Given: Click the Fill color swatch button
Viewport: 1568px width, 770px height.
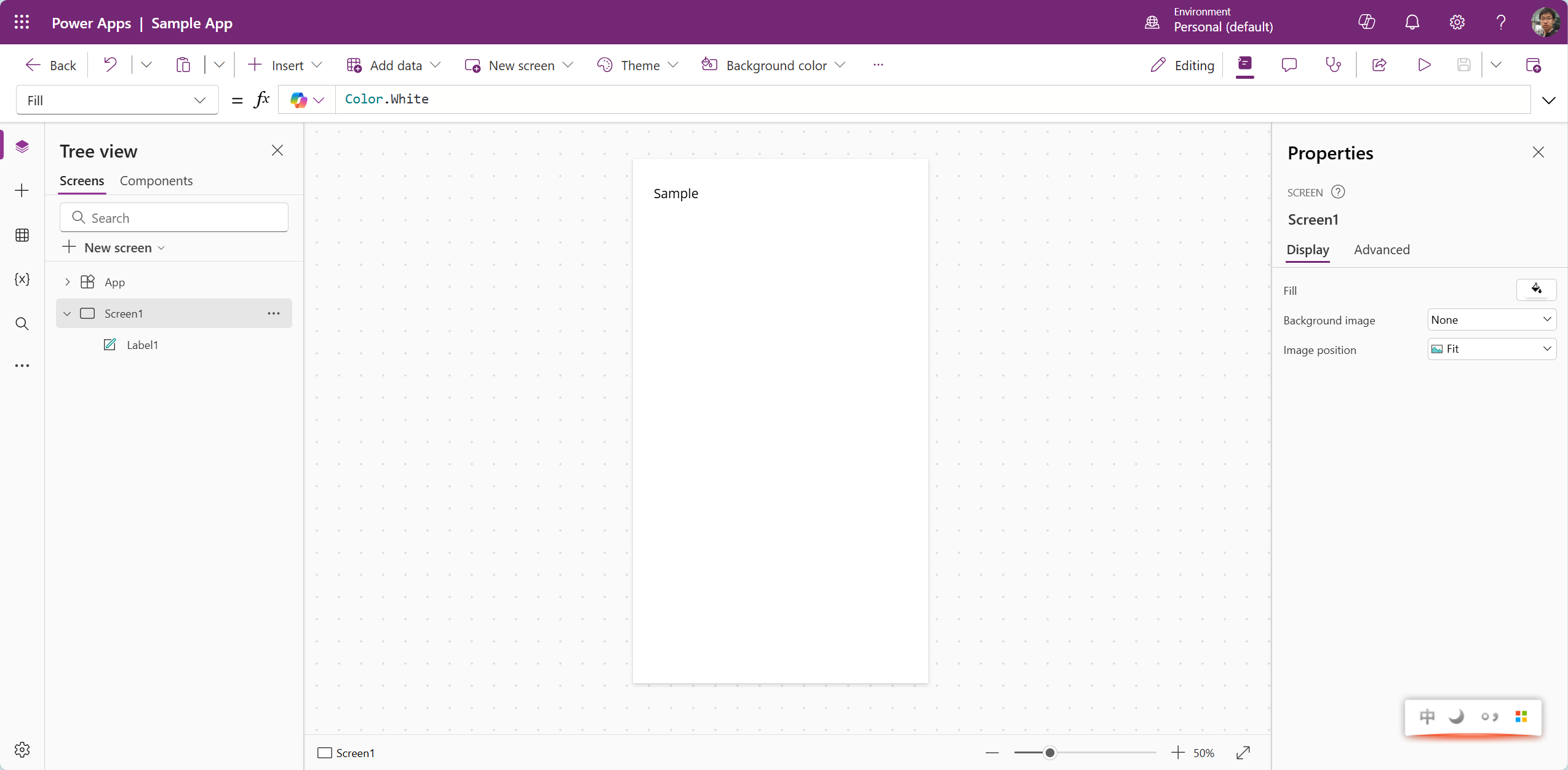Looking at the screenshot, I should click(x=1536, y=289).
